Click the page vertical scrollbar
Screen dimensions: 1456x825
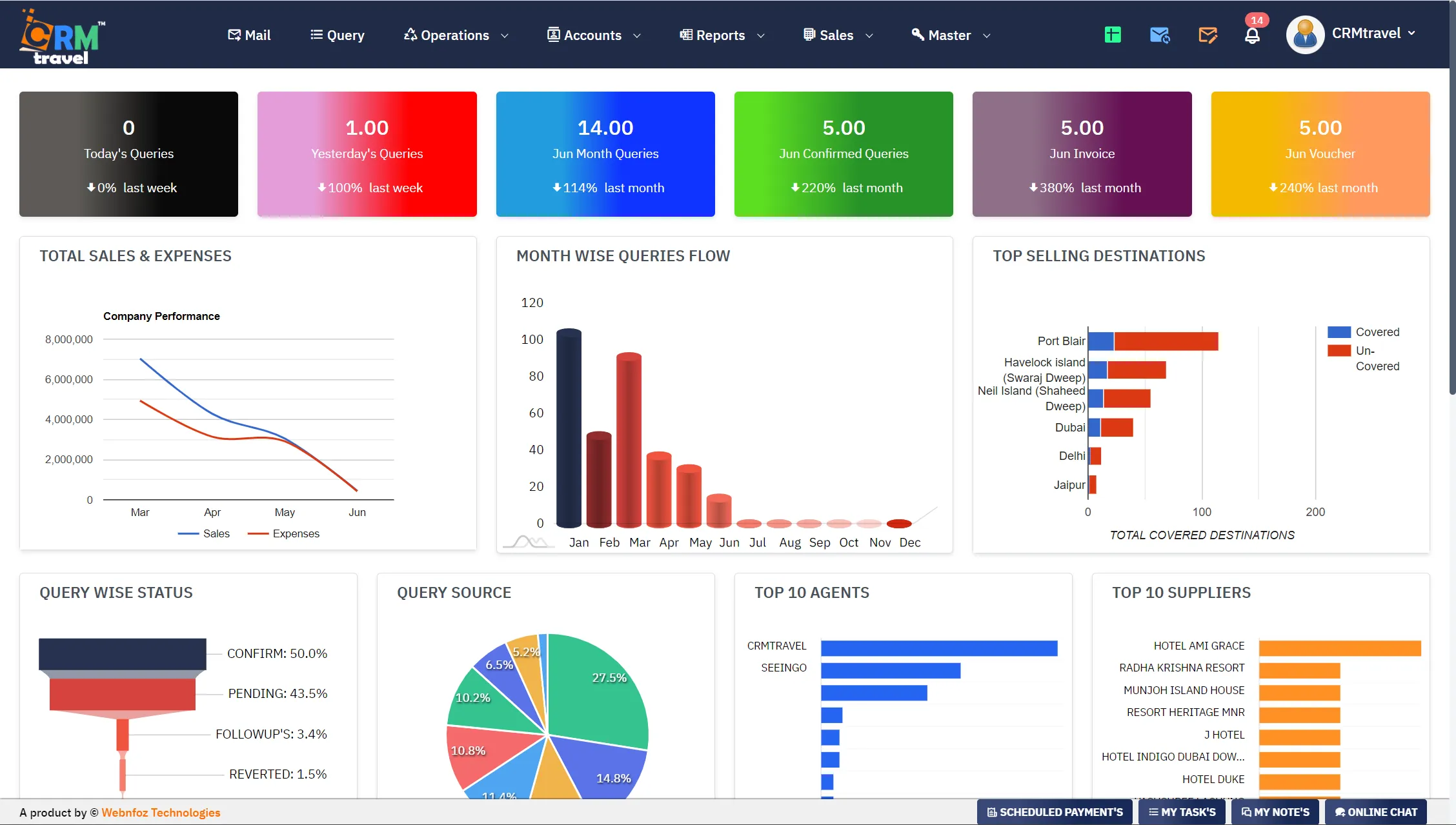click(x=1452, y=197)
